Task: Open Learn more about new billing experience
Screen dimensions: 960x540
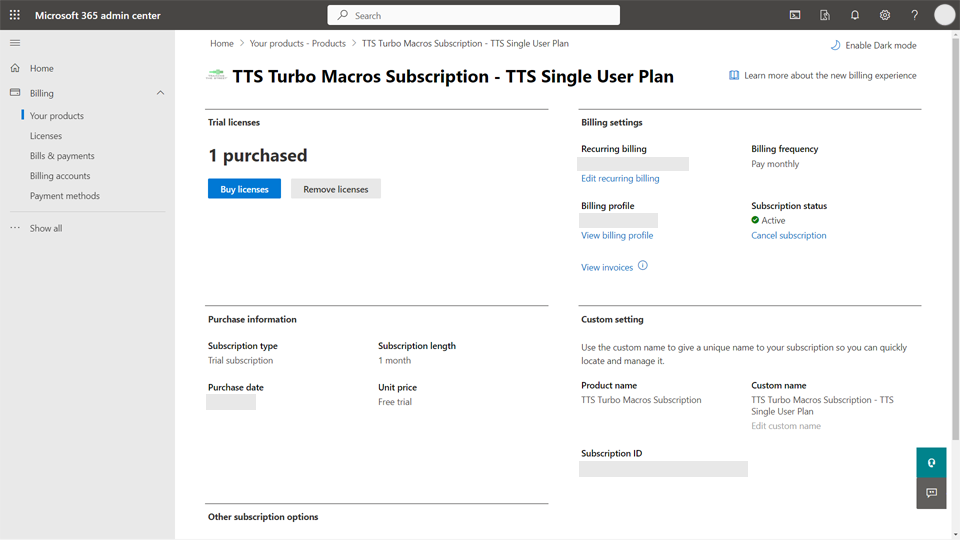Action: (x=830, y=75)
